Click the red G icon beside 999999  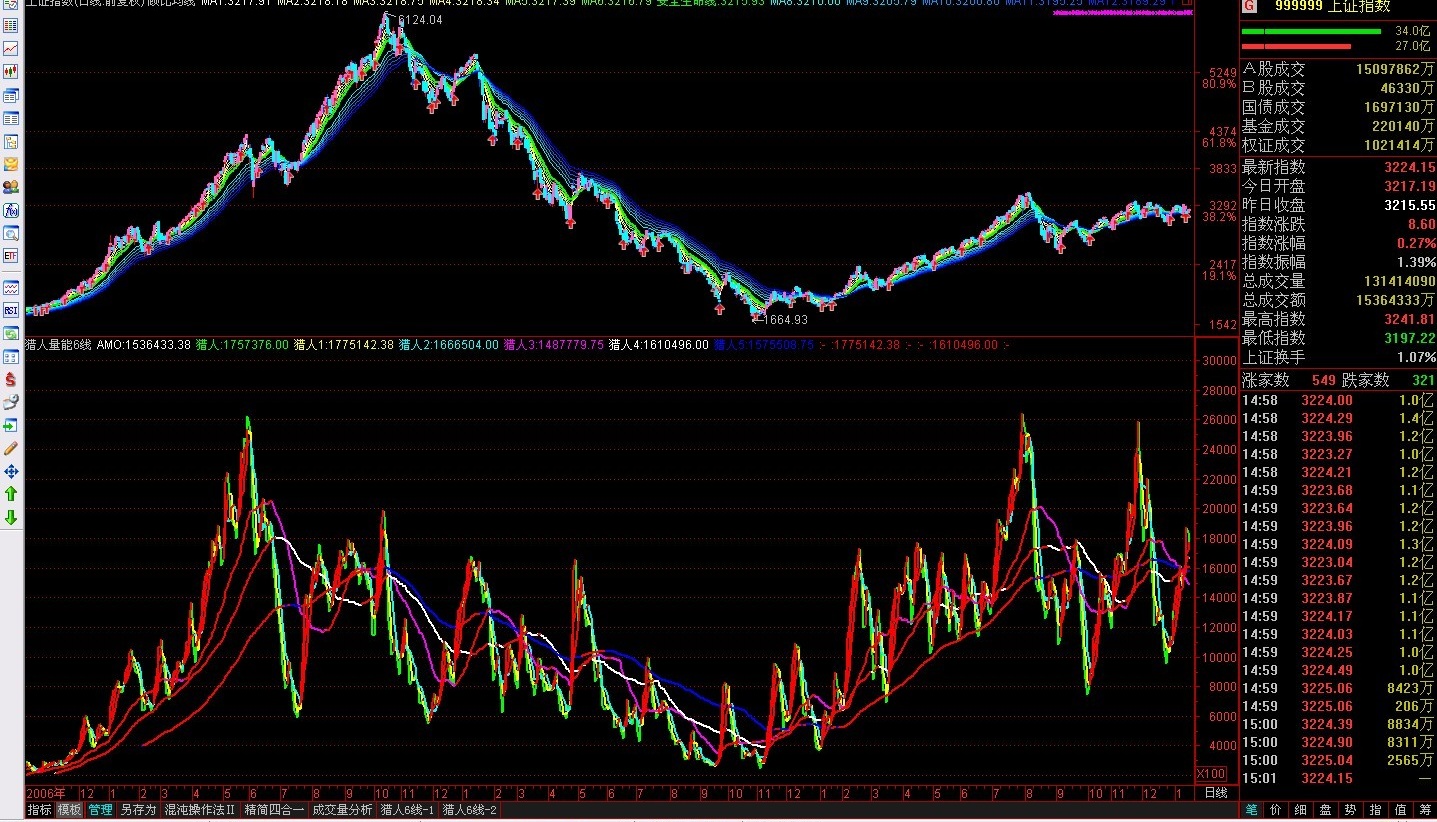1249,6
